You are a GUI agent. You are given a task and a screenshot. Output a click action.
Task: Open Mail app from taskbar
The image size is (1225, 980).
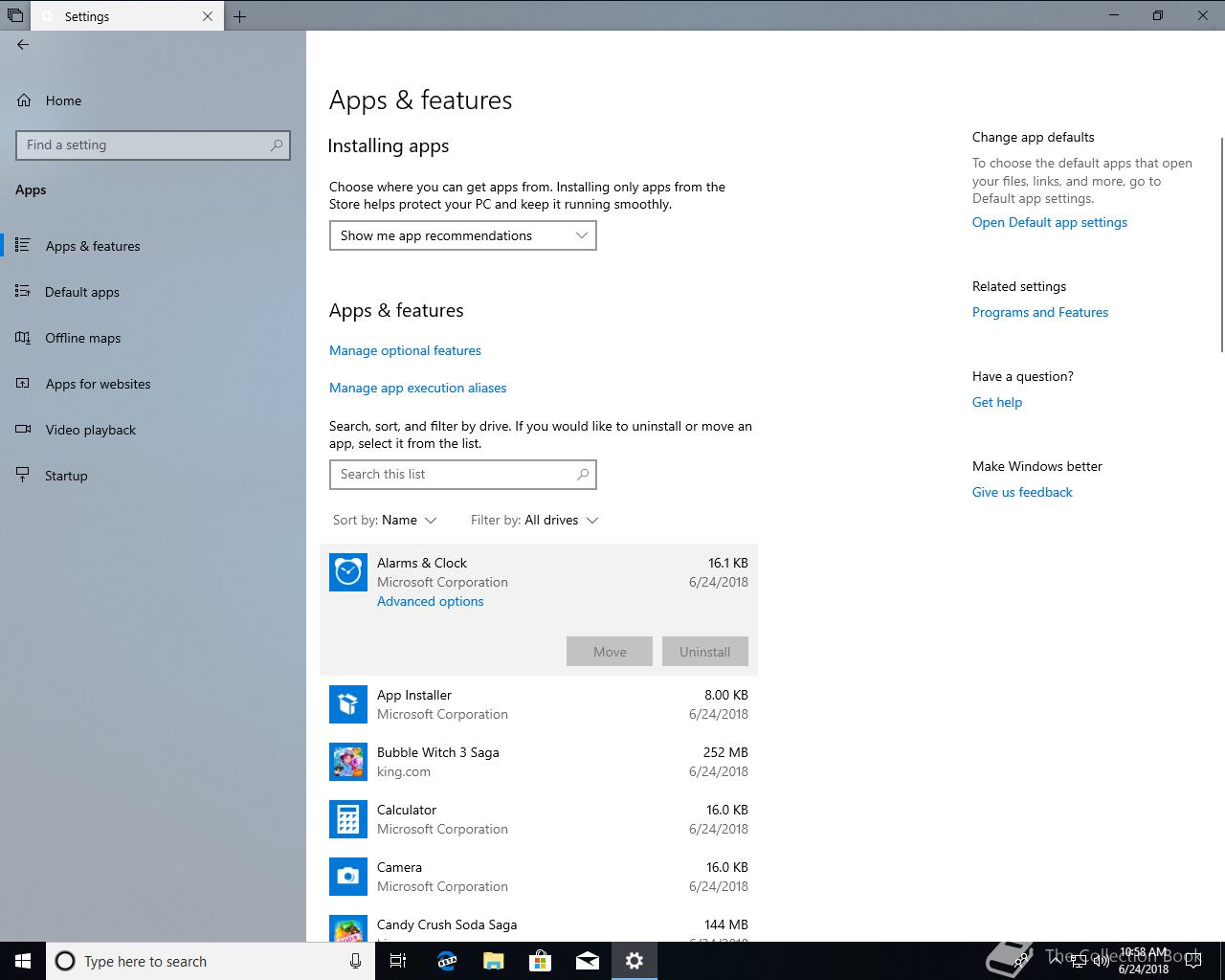pyautogui.click(x=588, y=961)
